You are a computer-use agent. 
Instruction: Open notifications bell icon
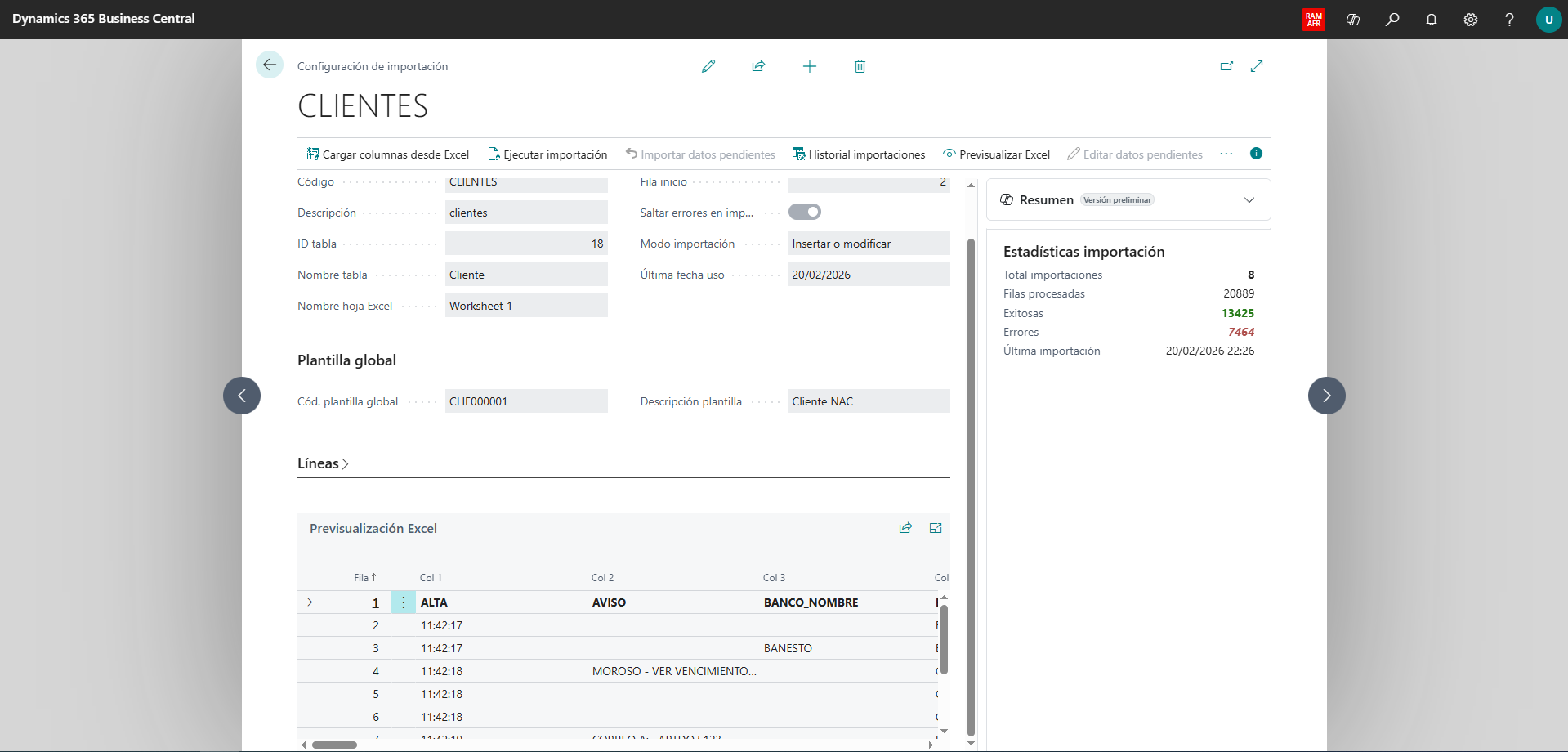pos(1431,20)
